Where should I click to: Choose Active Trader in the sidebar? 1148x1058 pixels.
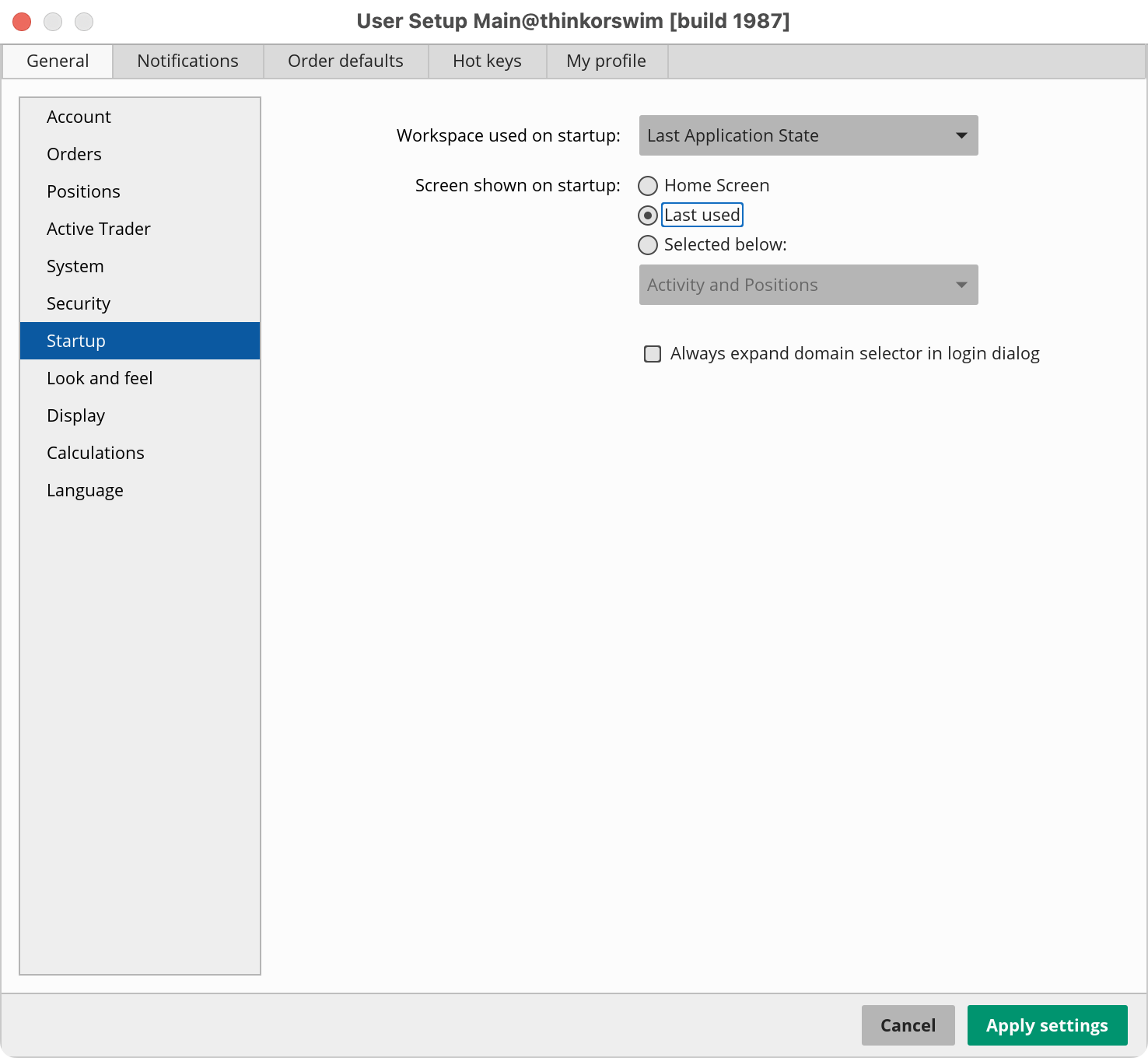coord(99,229)
